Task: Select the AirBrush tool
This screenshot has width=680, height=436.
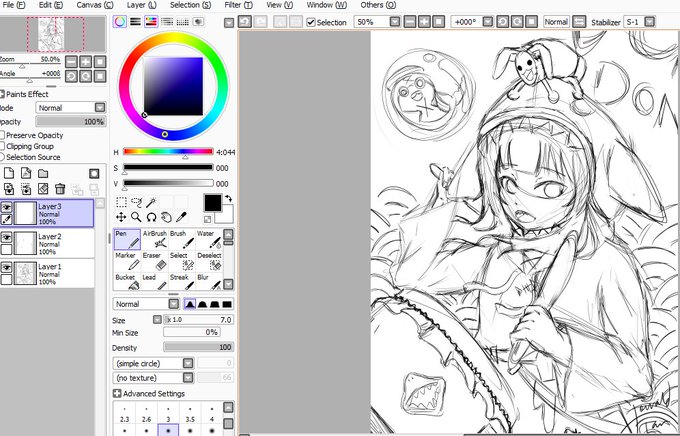Action: [x=154, y=239]
